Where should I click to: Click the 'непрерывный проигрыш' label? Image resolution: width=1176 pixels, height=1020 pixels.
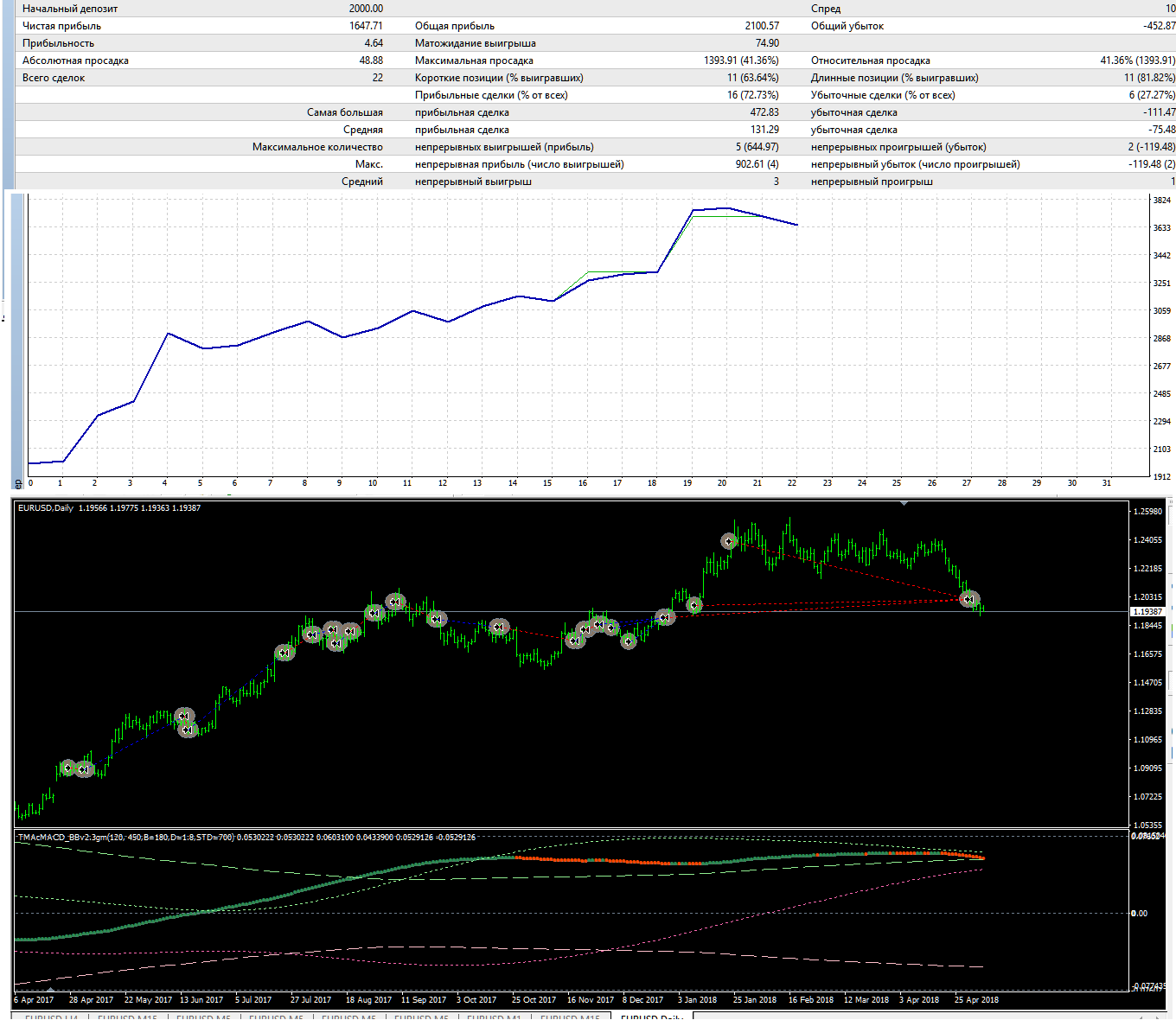tap(872, 182)
